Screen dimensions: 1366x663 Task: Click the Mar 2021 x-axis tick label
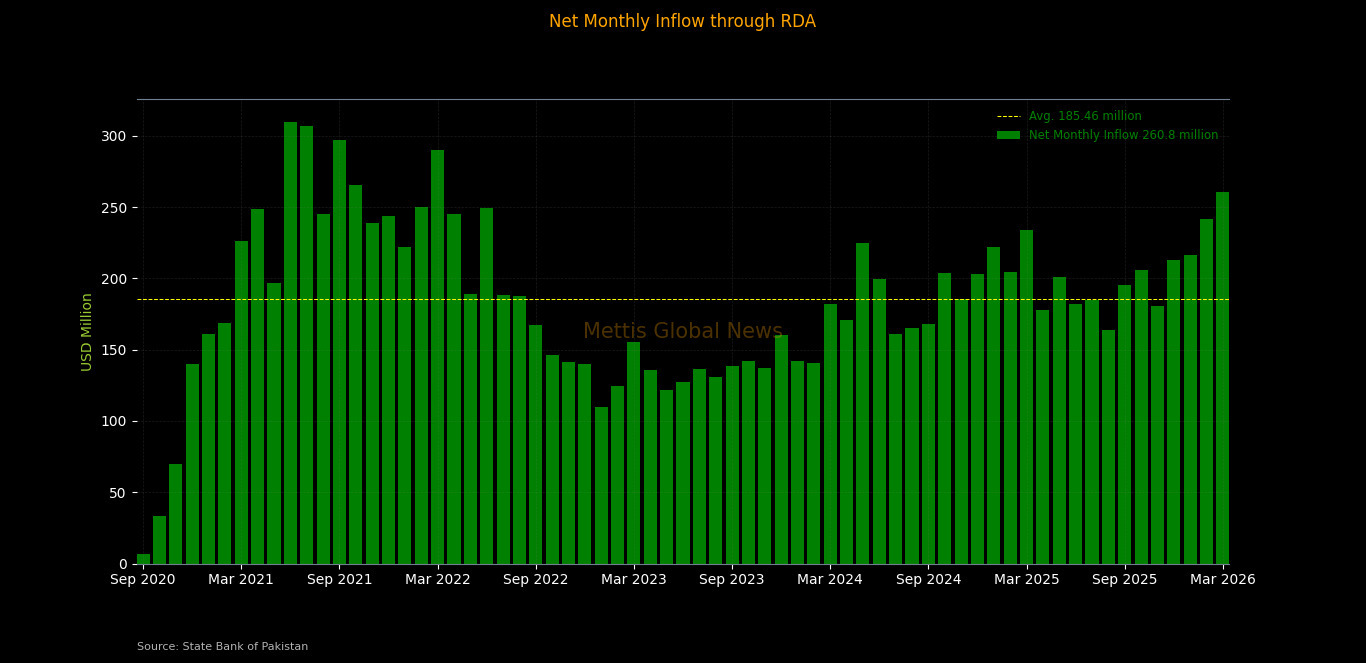(241, 580)
